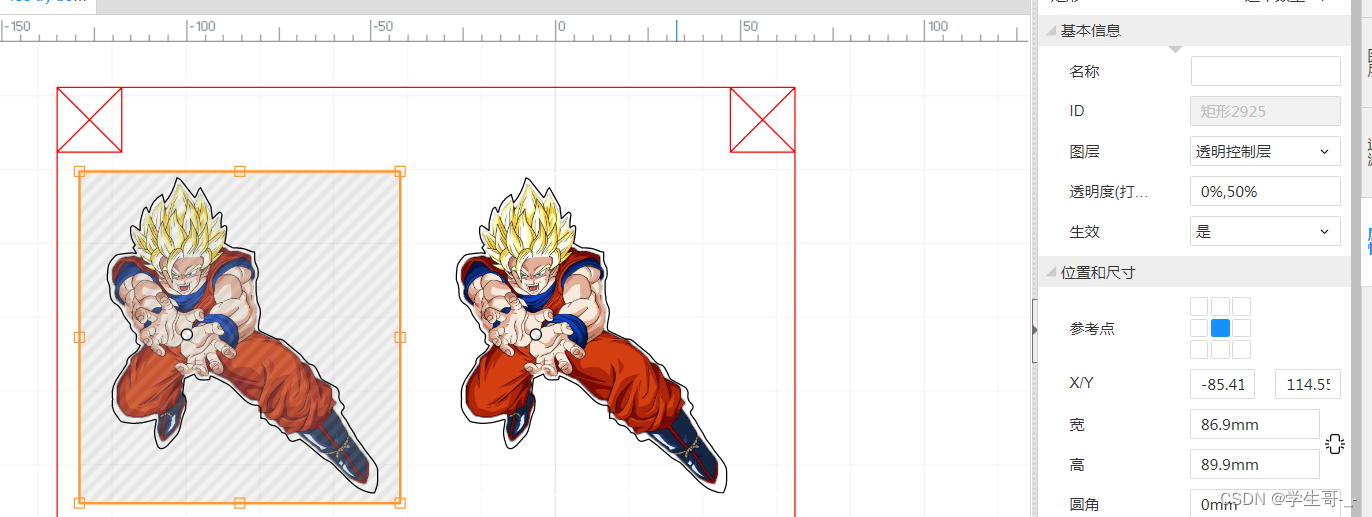Open the 图层 dropdown showing 透明控制层
Screen dimensions: 1372x517
(x=1265, y=151)
